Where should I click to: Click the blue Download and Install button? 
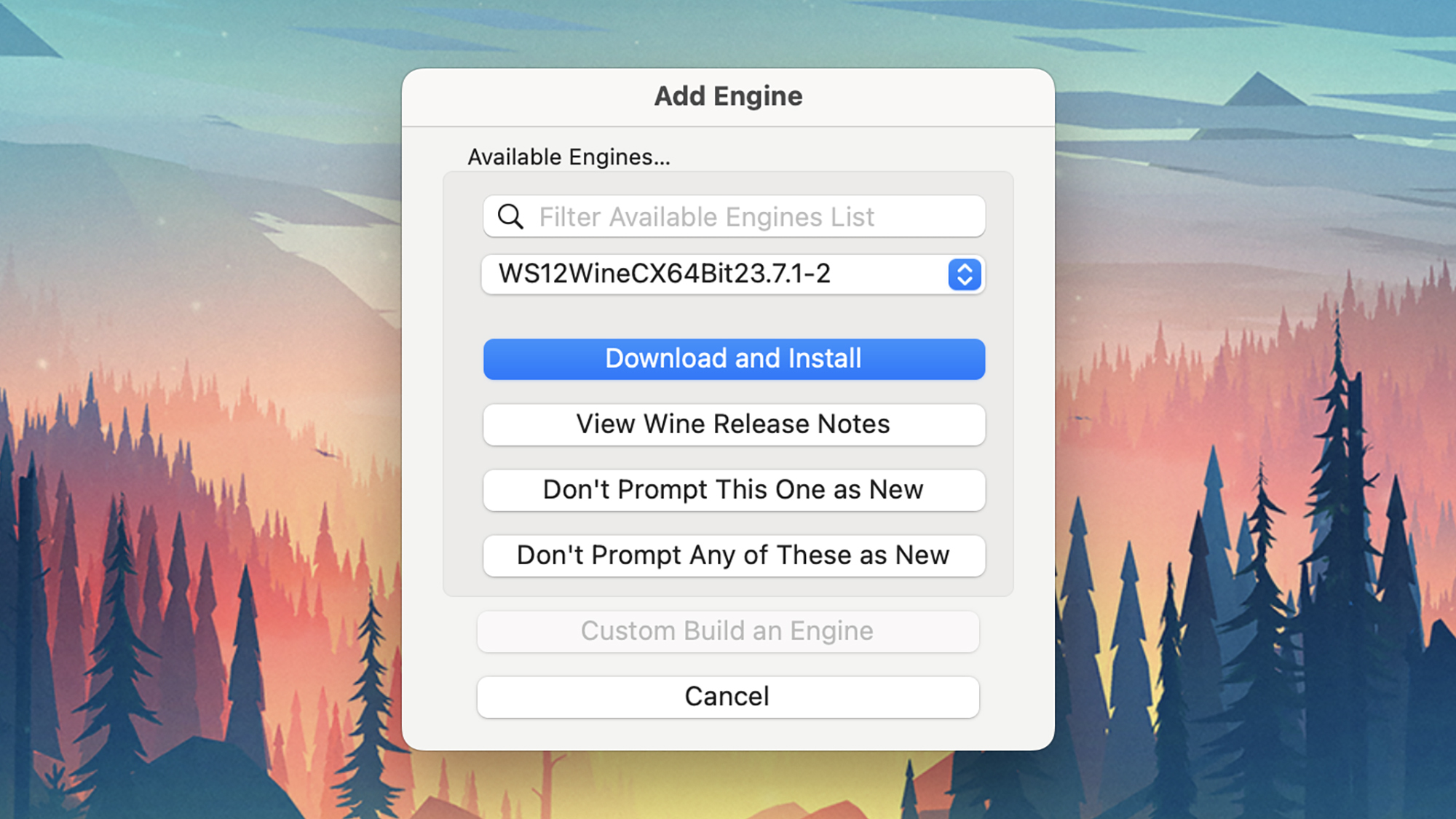[x=733, y=358]
